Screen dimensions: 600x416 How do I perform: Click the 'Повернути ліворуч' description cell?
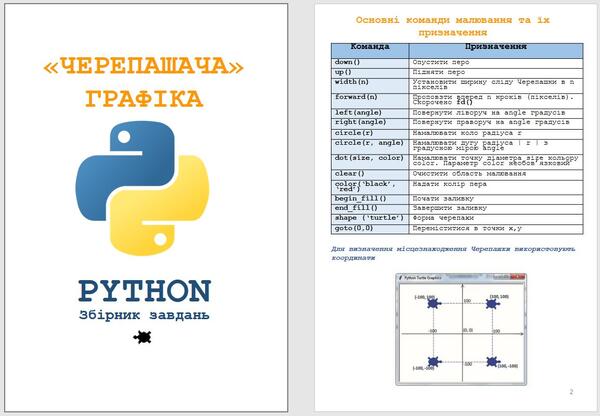[x=496, y=113]
